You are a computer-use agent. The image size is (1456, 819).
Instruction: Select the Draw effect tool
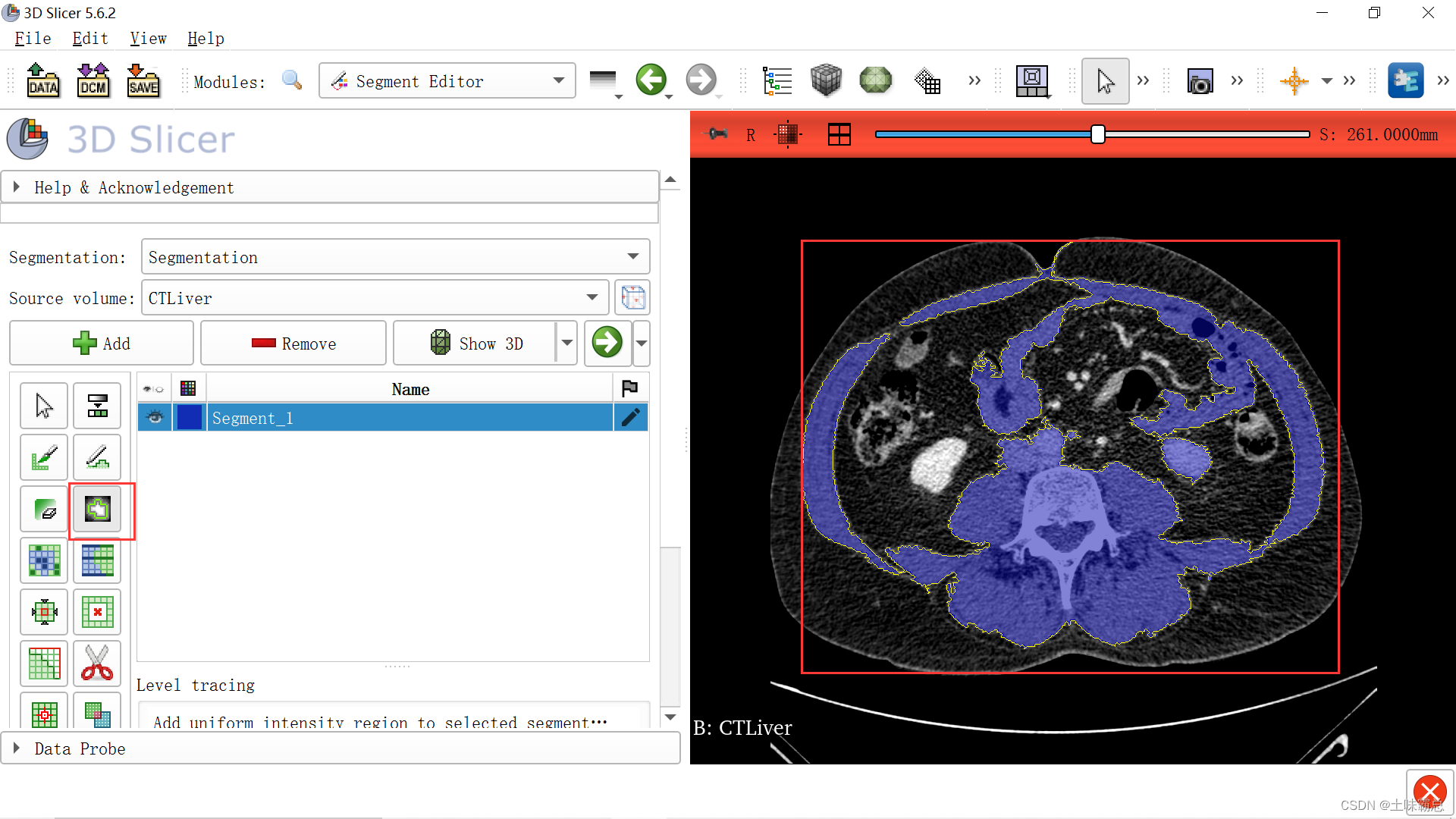[97, 457]
